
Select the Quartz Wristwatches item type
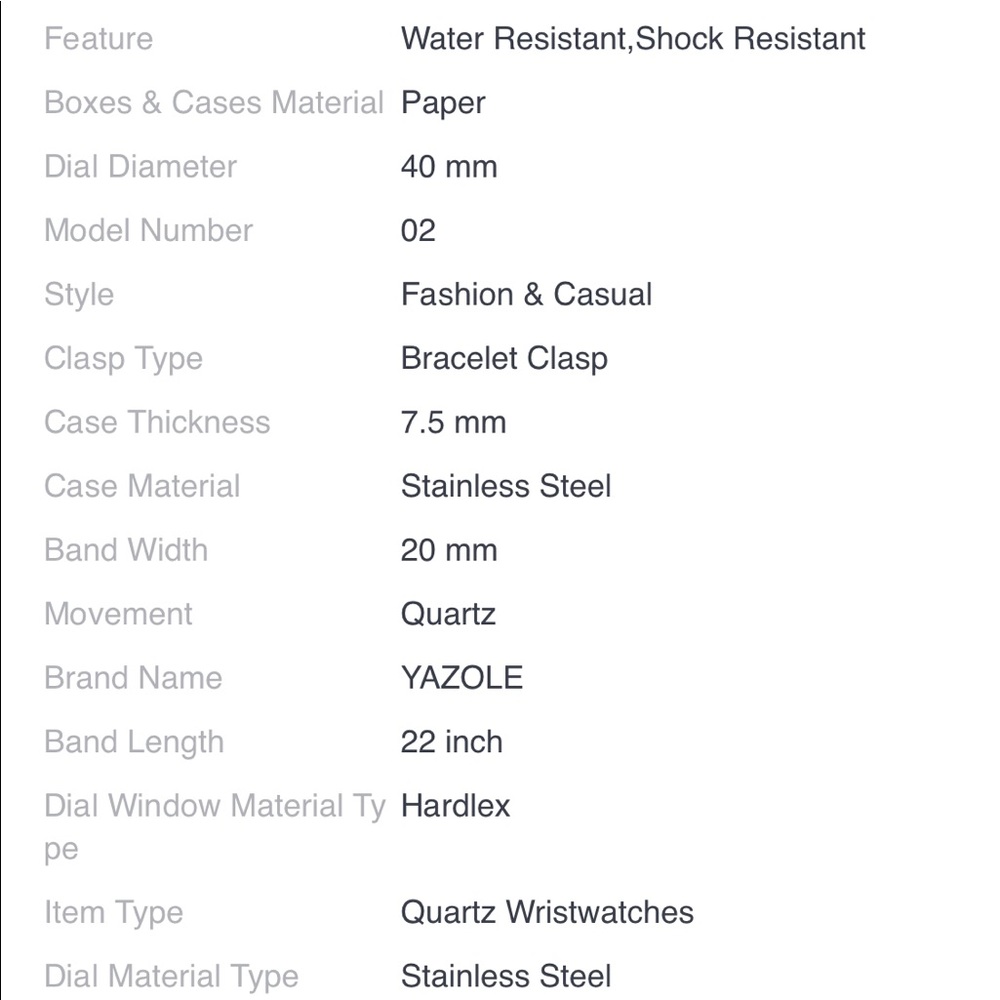[547, 913]
